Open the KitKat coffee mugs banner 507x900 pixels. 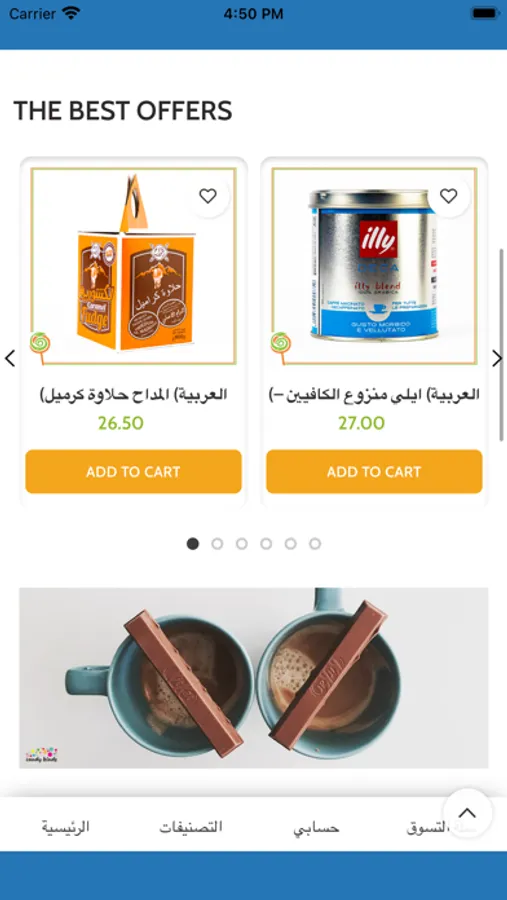[254, 678]
